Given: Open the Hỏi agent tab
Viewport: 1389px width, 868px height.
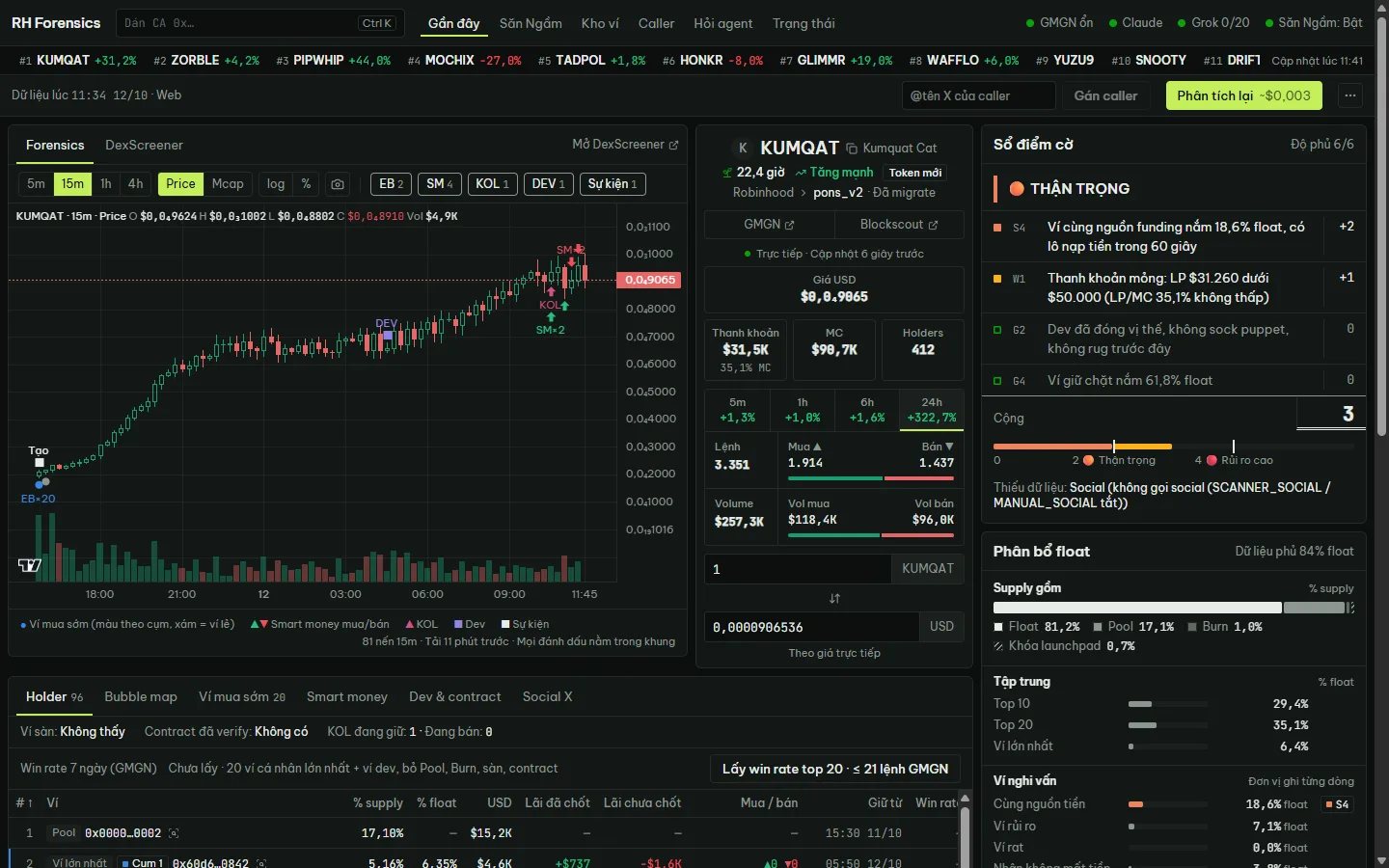Looking at the screenshot, I should 723,23.
